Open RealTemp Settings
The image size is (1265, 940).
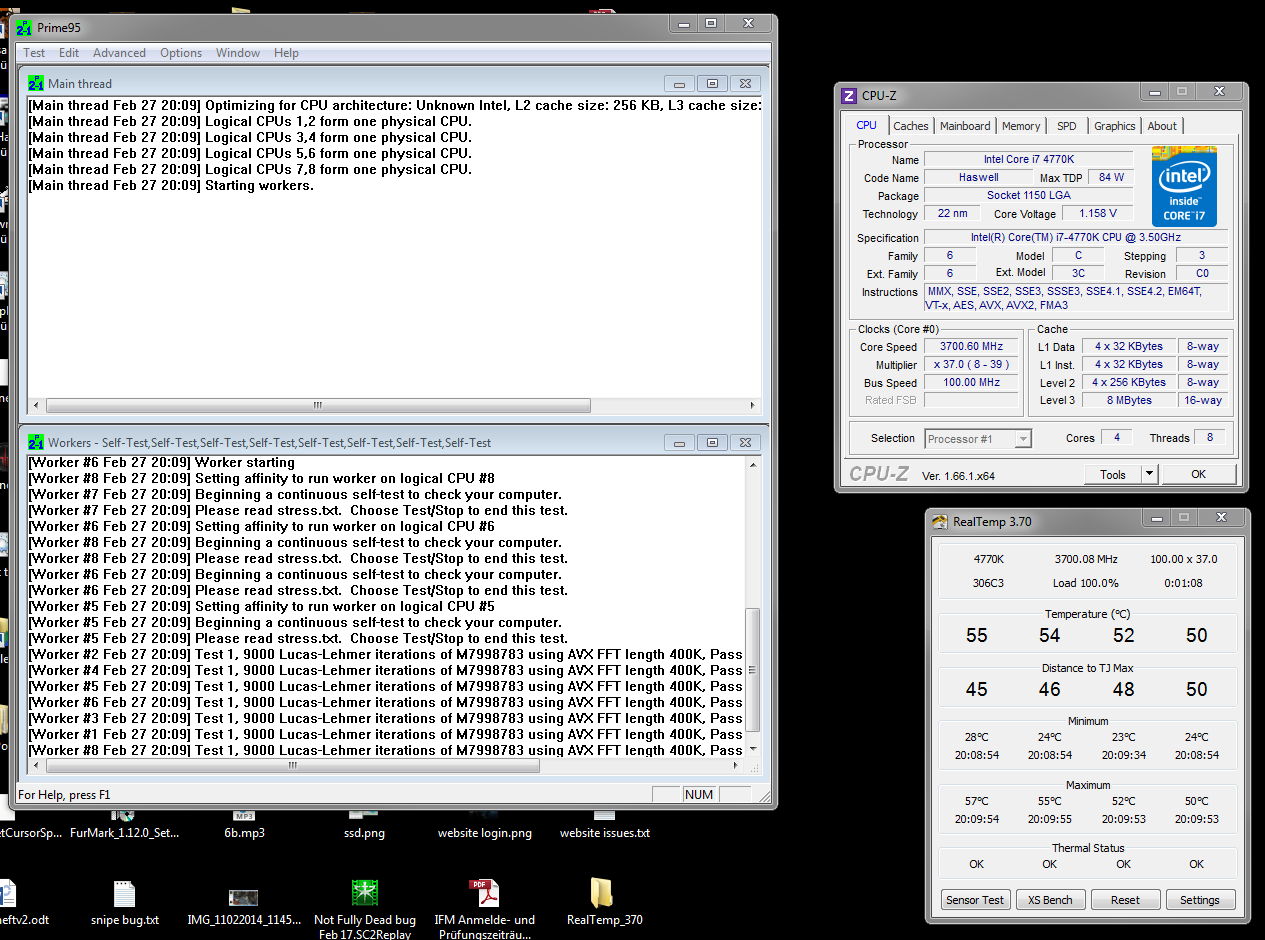click(x=1200, y=900)
